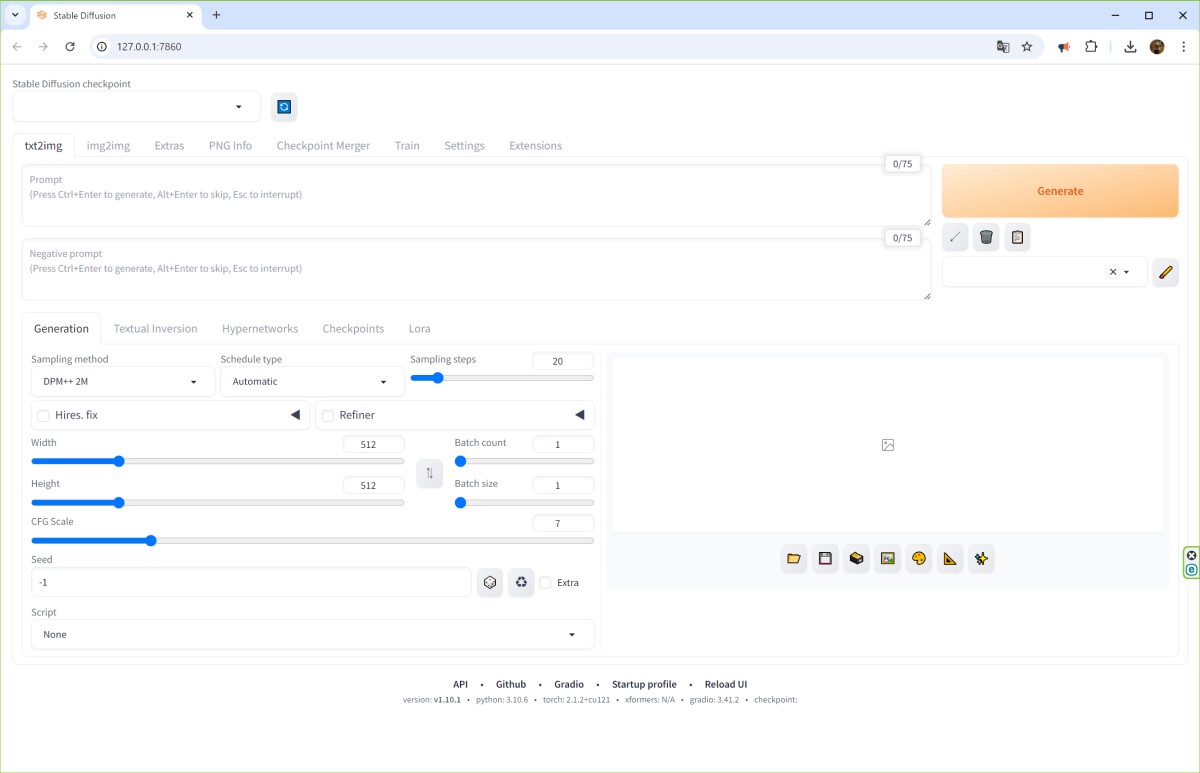Open the megaphone icon in the browser toolbar

coord(1064,46)
